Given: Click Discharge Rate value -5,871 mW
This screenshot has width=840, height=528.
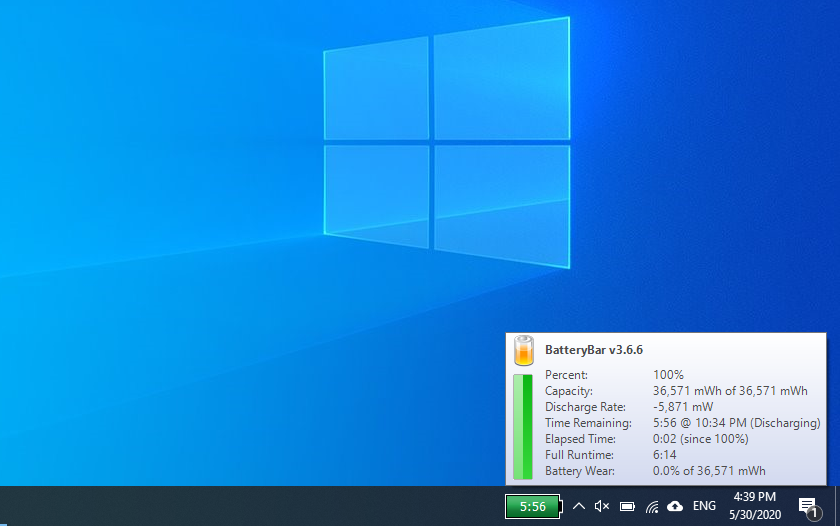Looking at the screenshot, I should 683,407.
